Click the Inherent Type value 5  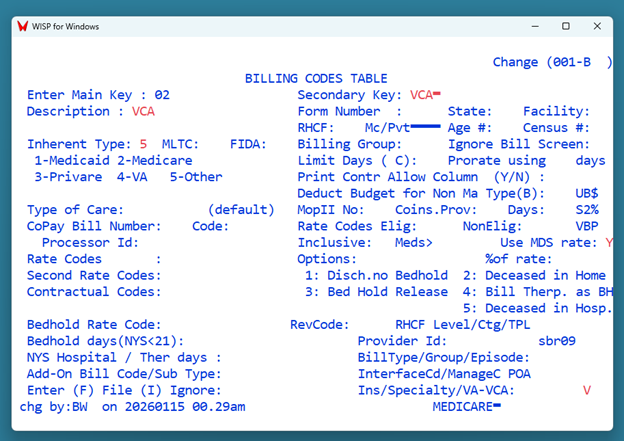click(143, 144)
